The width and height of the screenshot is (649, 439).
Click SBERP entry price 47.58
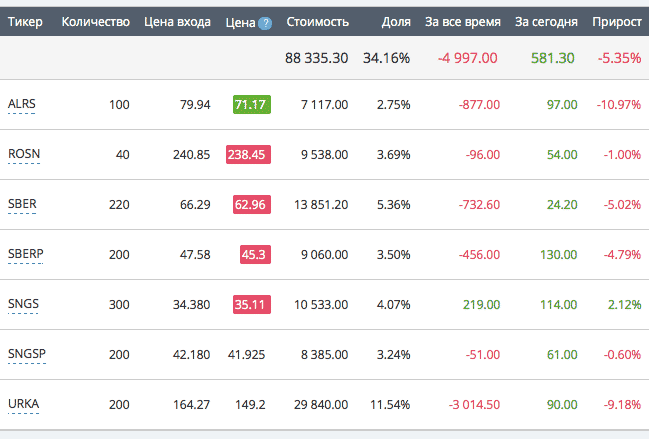[x=195, y=254]
